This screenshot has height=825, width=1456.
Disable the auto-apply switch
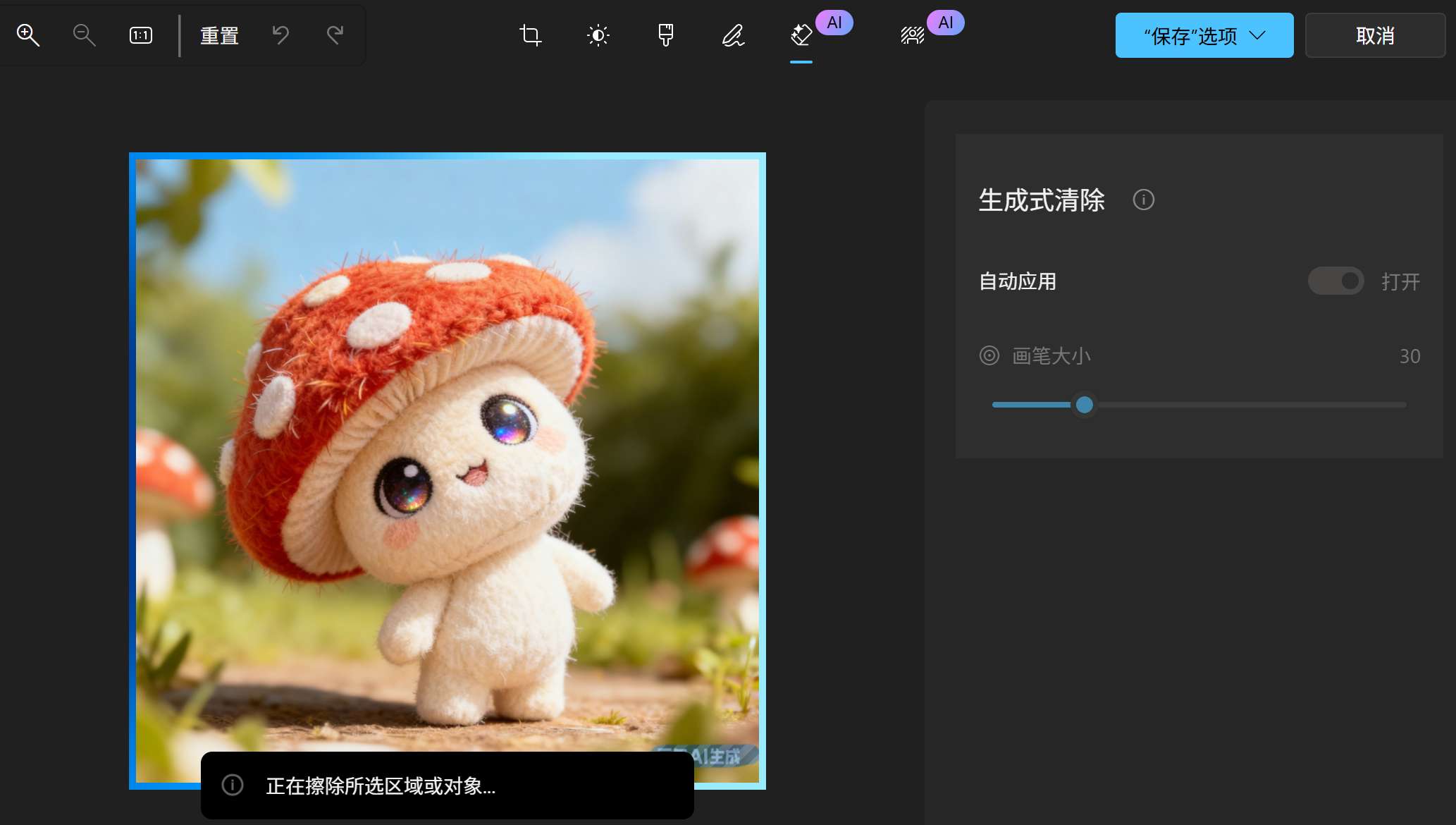(1335, 281)
